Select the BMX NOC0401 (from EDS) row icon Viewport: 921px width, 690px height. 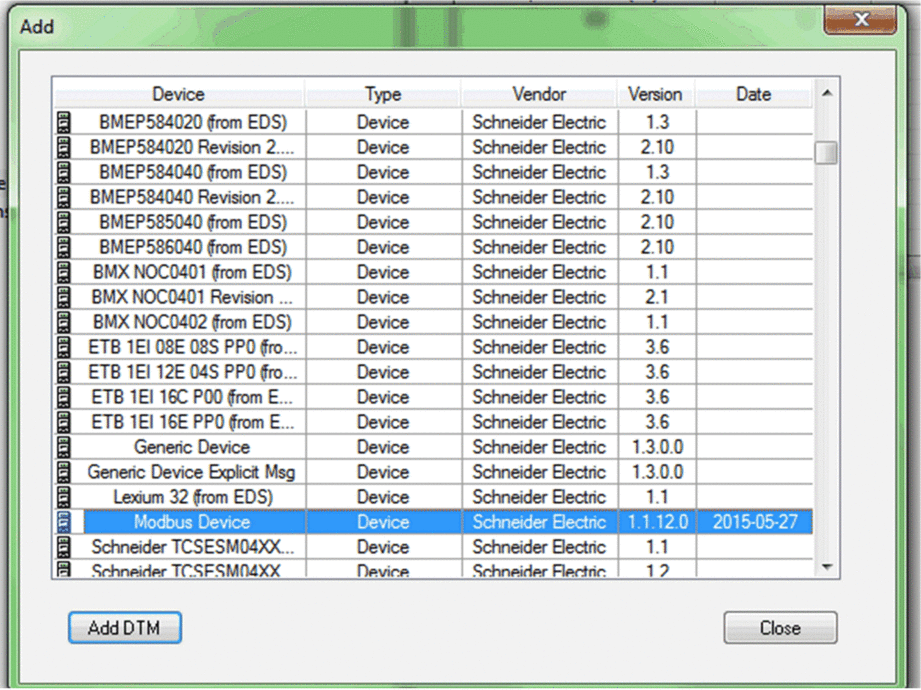[x=63, y=272]
